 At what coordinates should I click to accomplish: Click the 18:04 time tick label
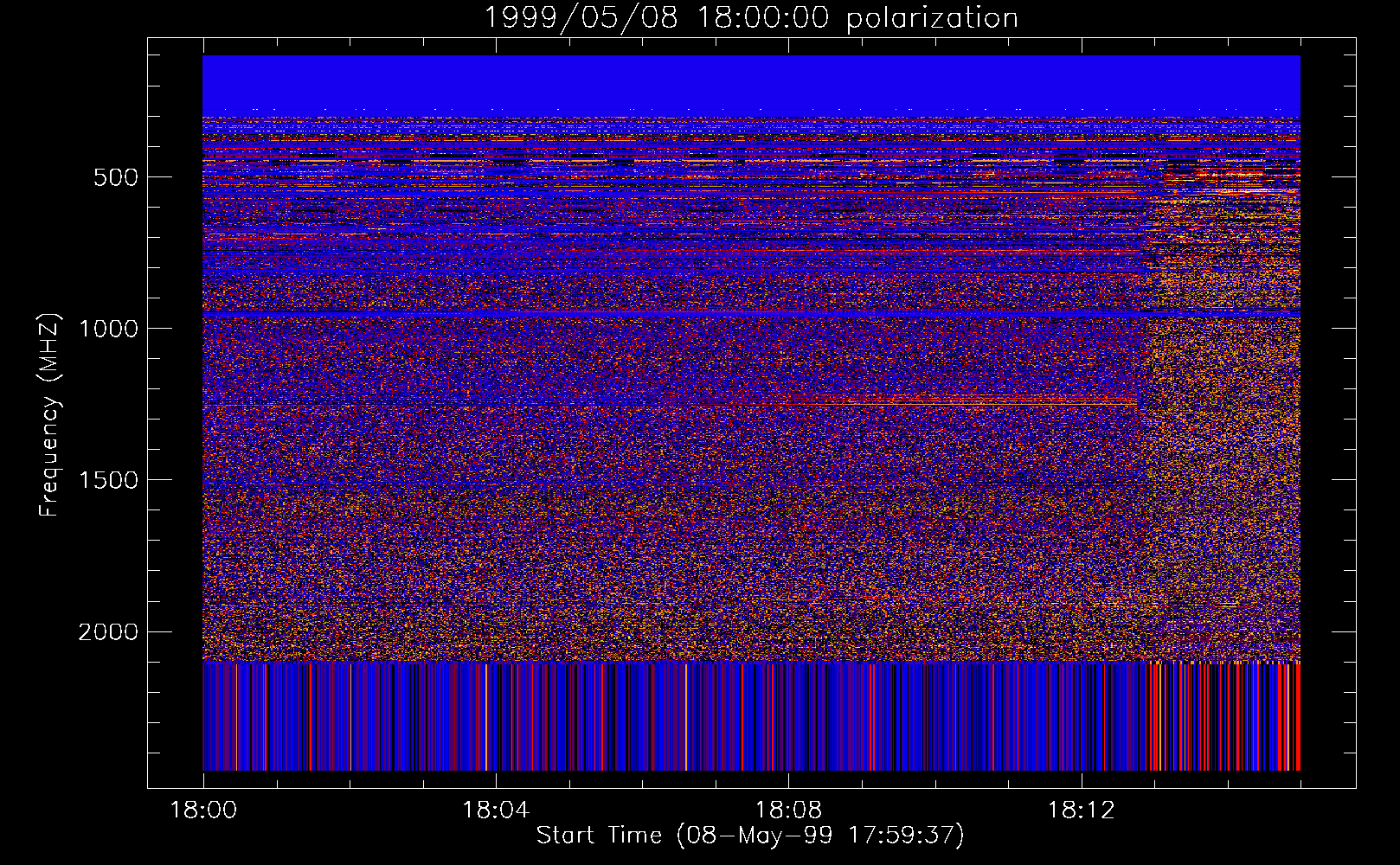tap(496, 811)
